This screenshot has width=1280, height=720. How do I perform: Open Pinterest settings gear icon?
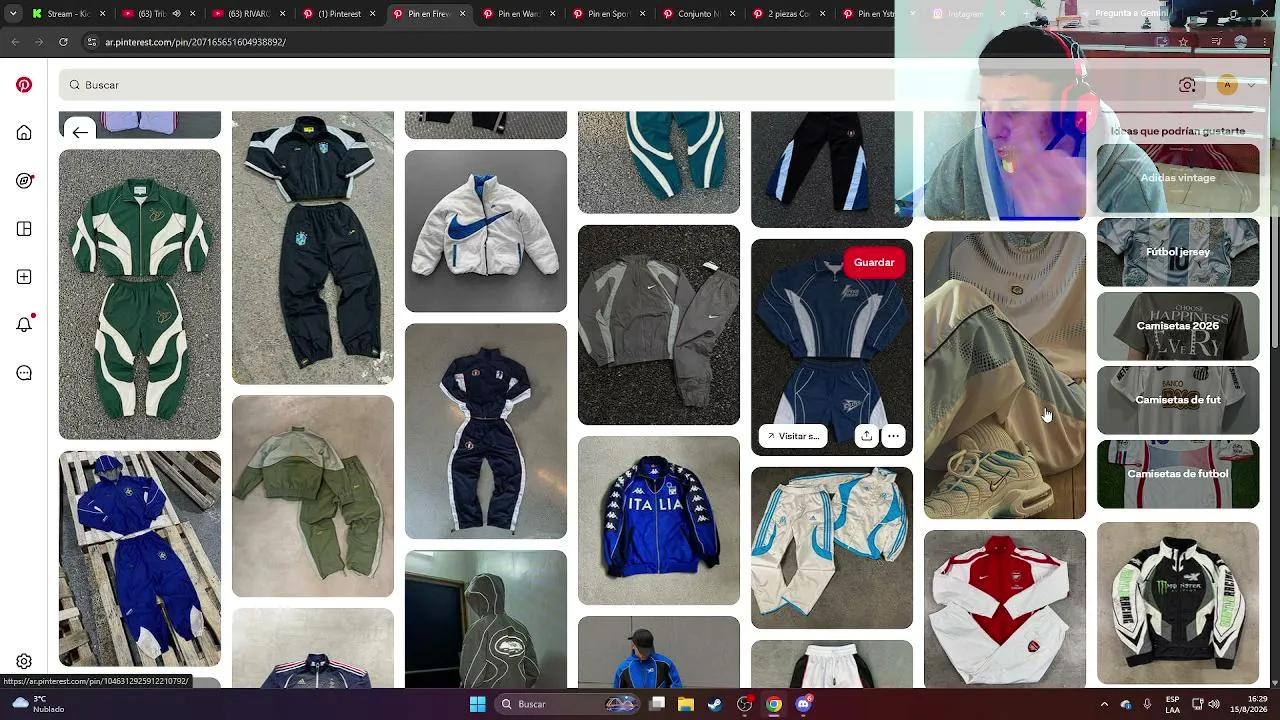24,661
